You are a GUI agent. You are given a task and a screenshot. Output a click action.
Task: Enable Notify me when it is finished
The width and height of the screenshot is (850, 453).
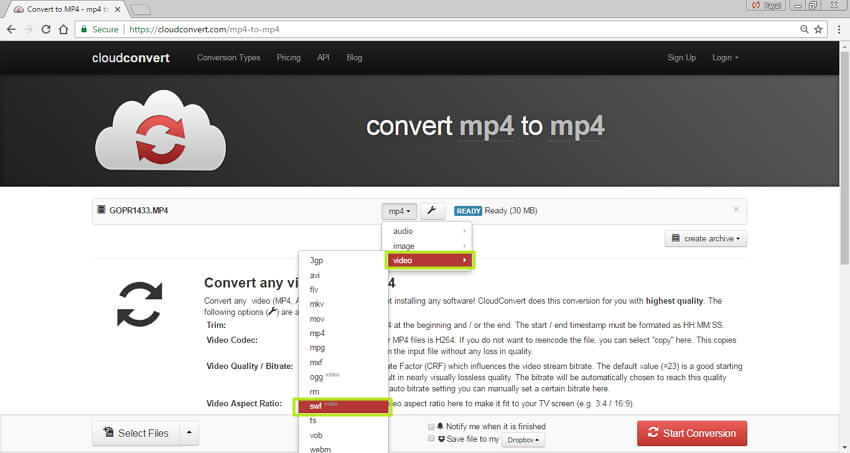click(x=431, y=427)
